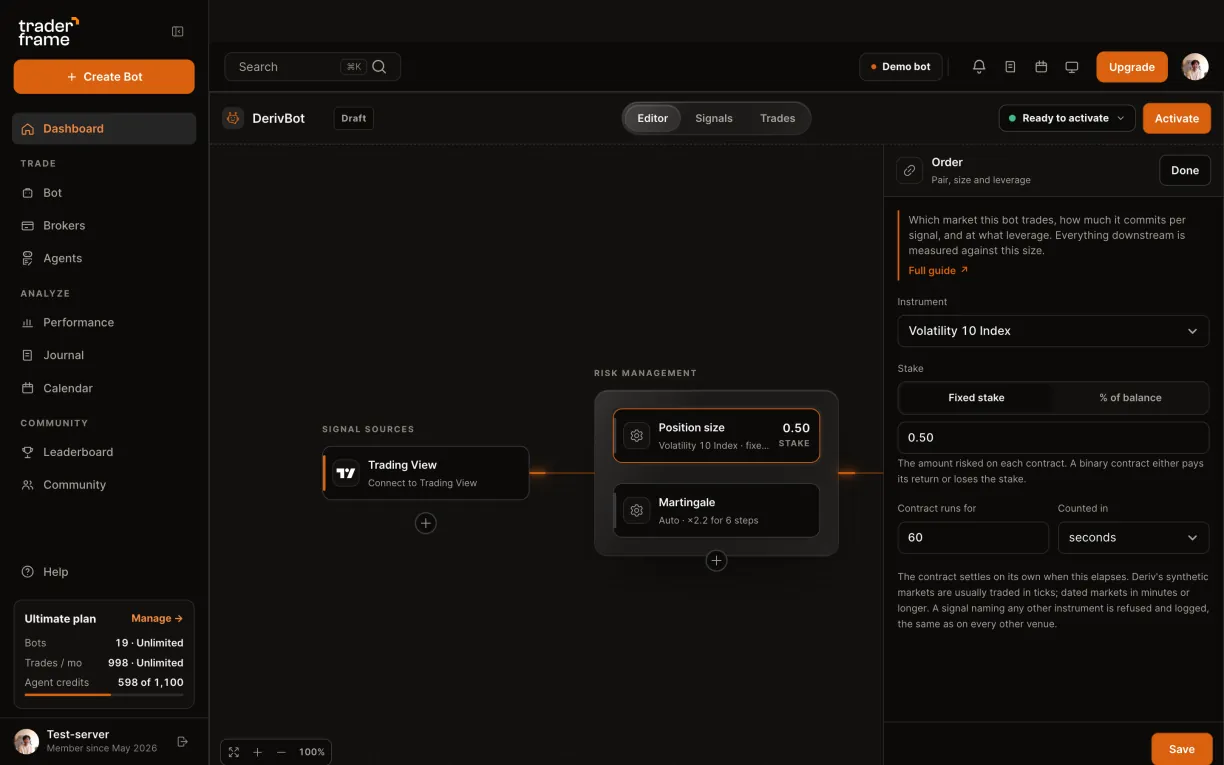
Task: Add a node below Trading View
Action: (426, 523)
